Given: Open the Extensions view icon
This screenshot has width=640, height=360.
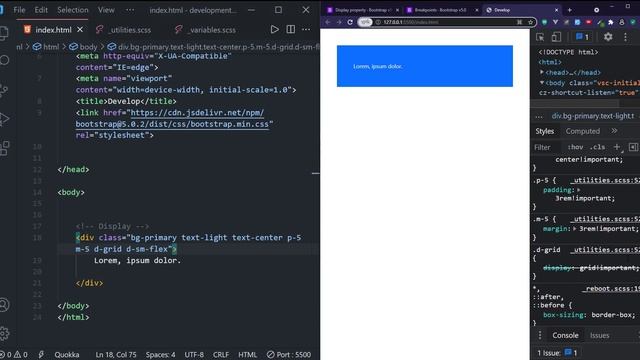Looking at the screenshot, I should (4, 148).
